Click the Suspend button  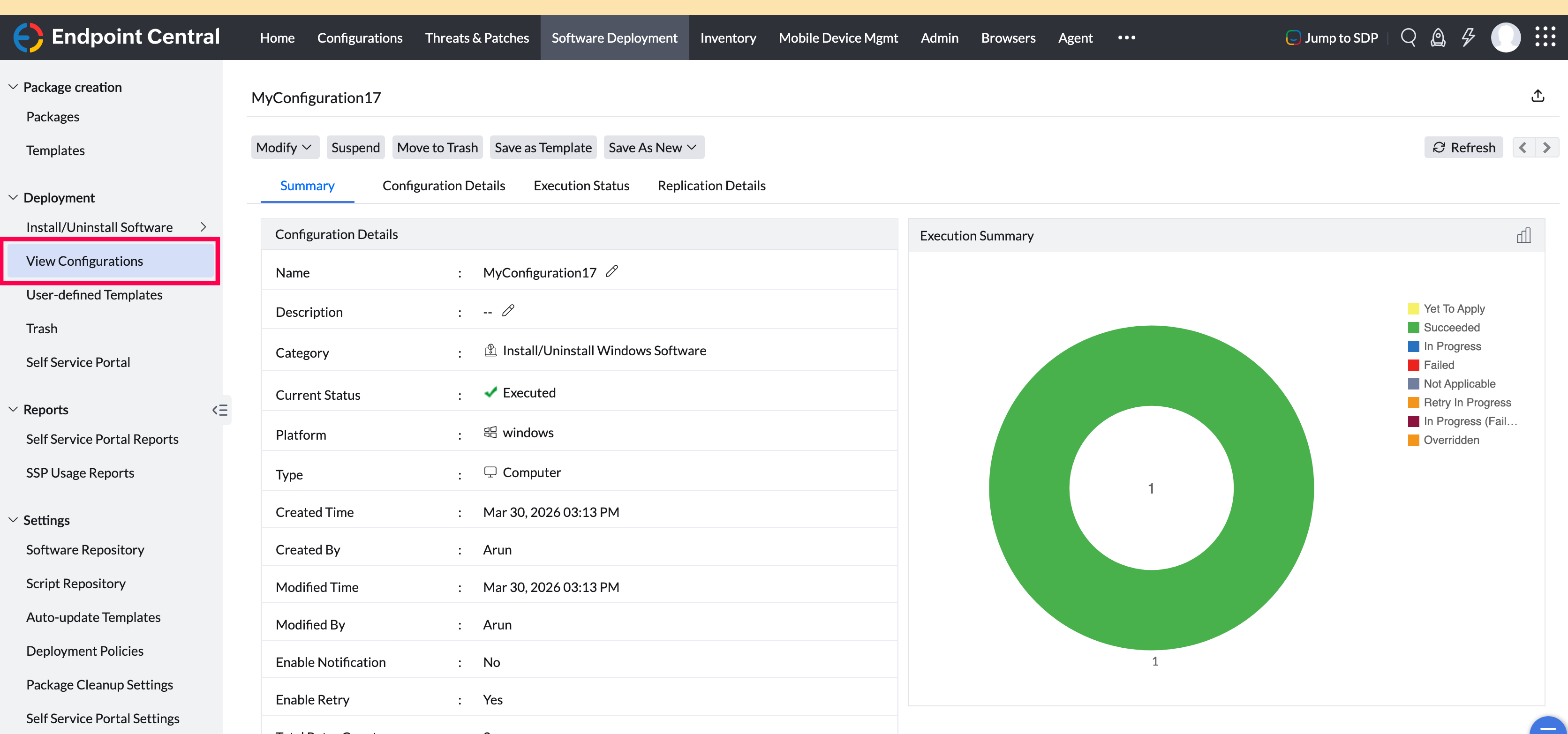[x=355, y=147]
